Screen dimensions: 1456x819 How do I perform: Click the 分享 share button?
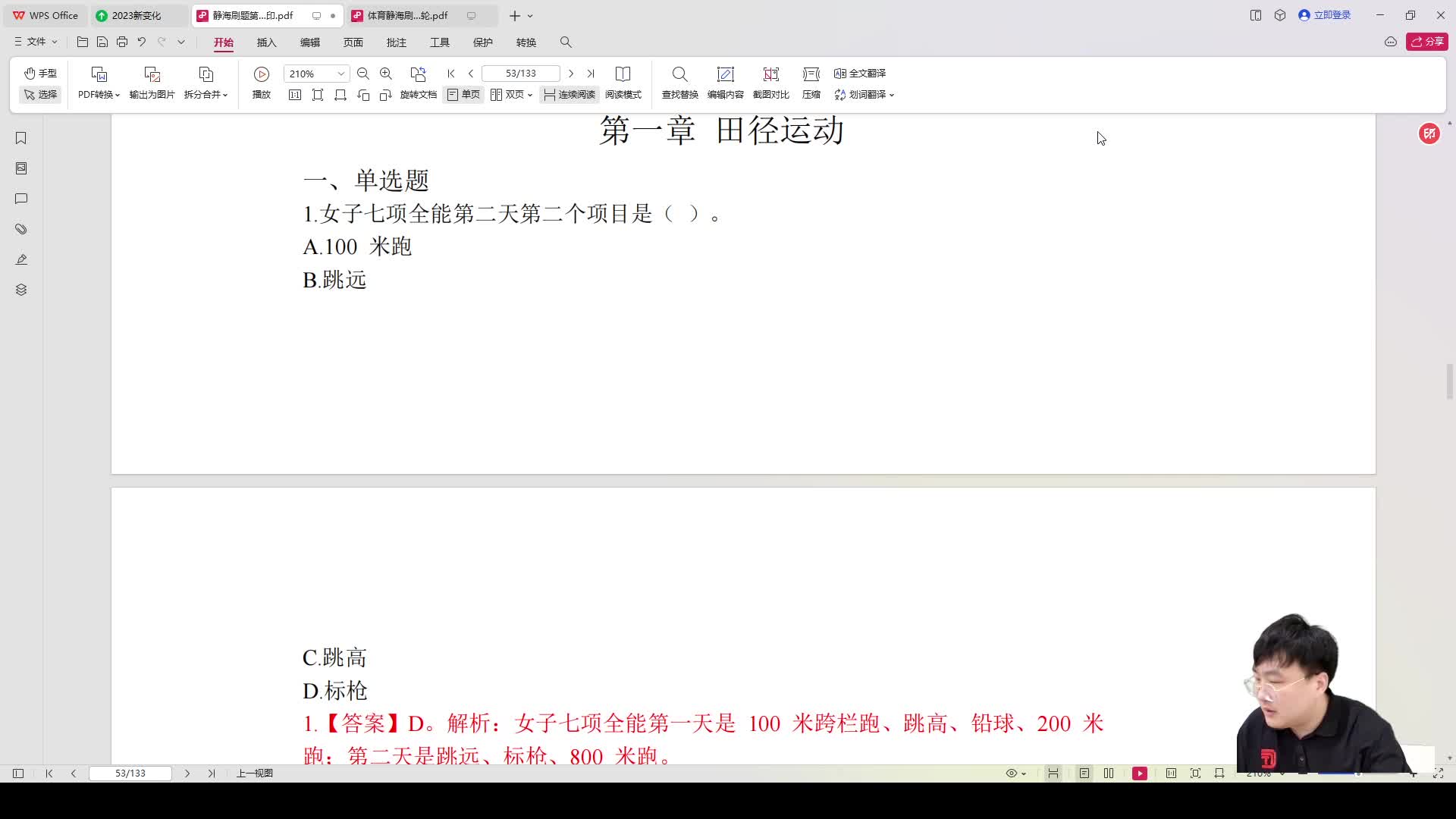(1426, 42)
